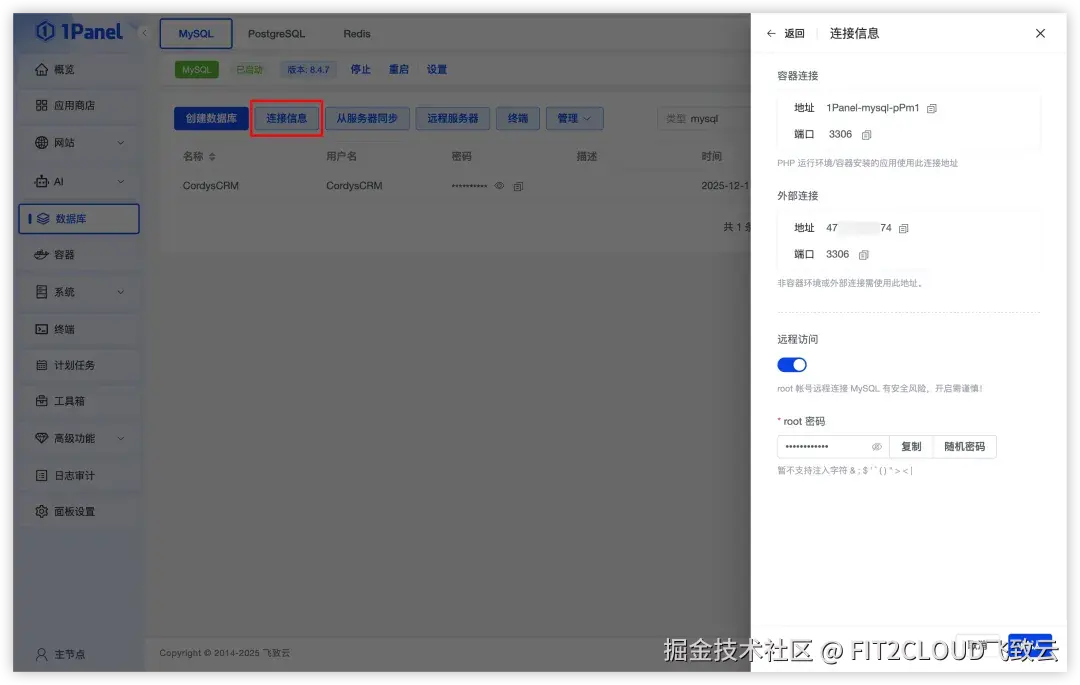The height and width of the screenshot is (685, 1080).
Task: Open the 容器 container icon
Action: pos(41,255)
